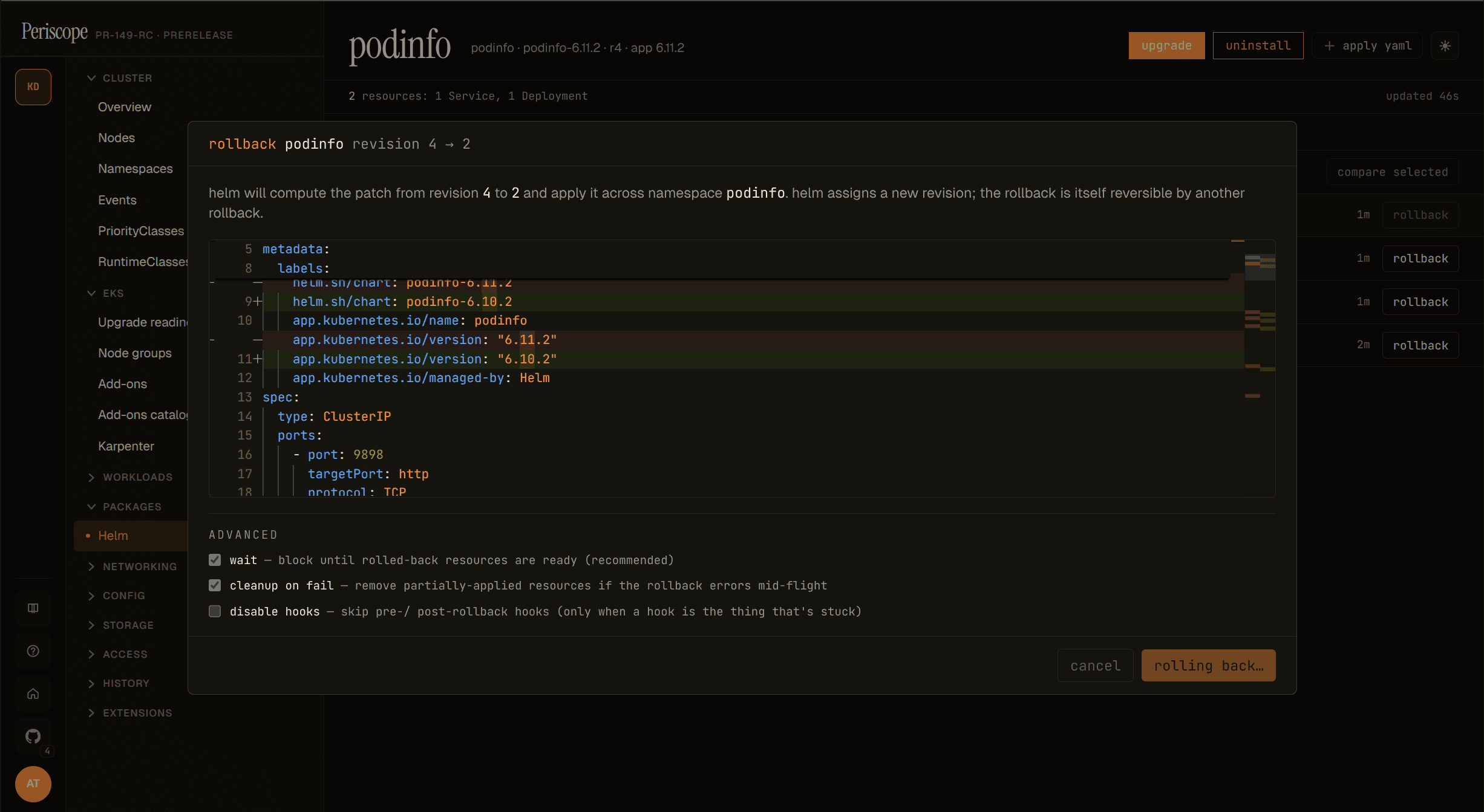Image resolution: width=1484 pixels, height=812 pixels.
Task: Open Events in sidebar
Action: pyautogui.click(x=117, y=200)
